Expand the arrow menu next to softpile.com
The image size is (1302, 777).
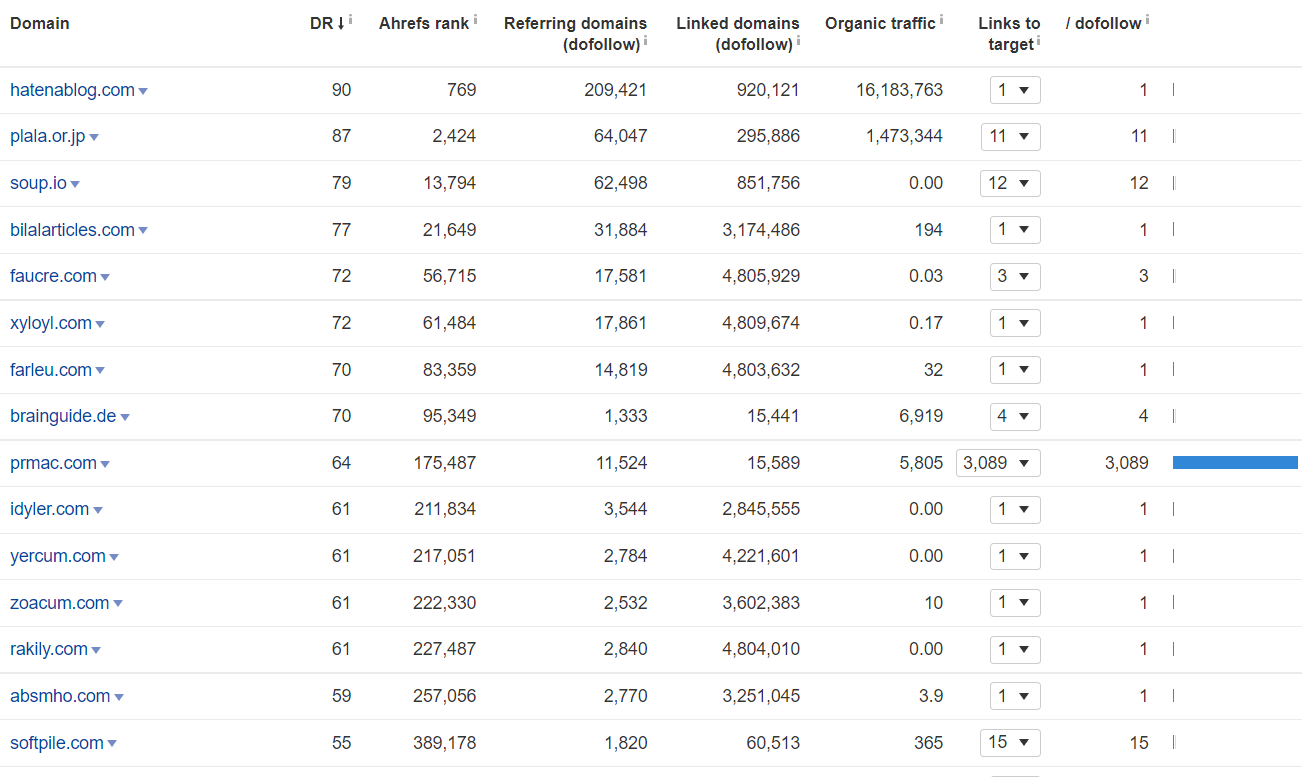(x=112, y=744)
